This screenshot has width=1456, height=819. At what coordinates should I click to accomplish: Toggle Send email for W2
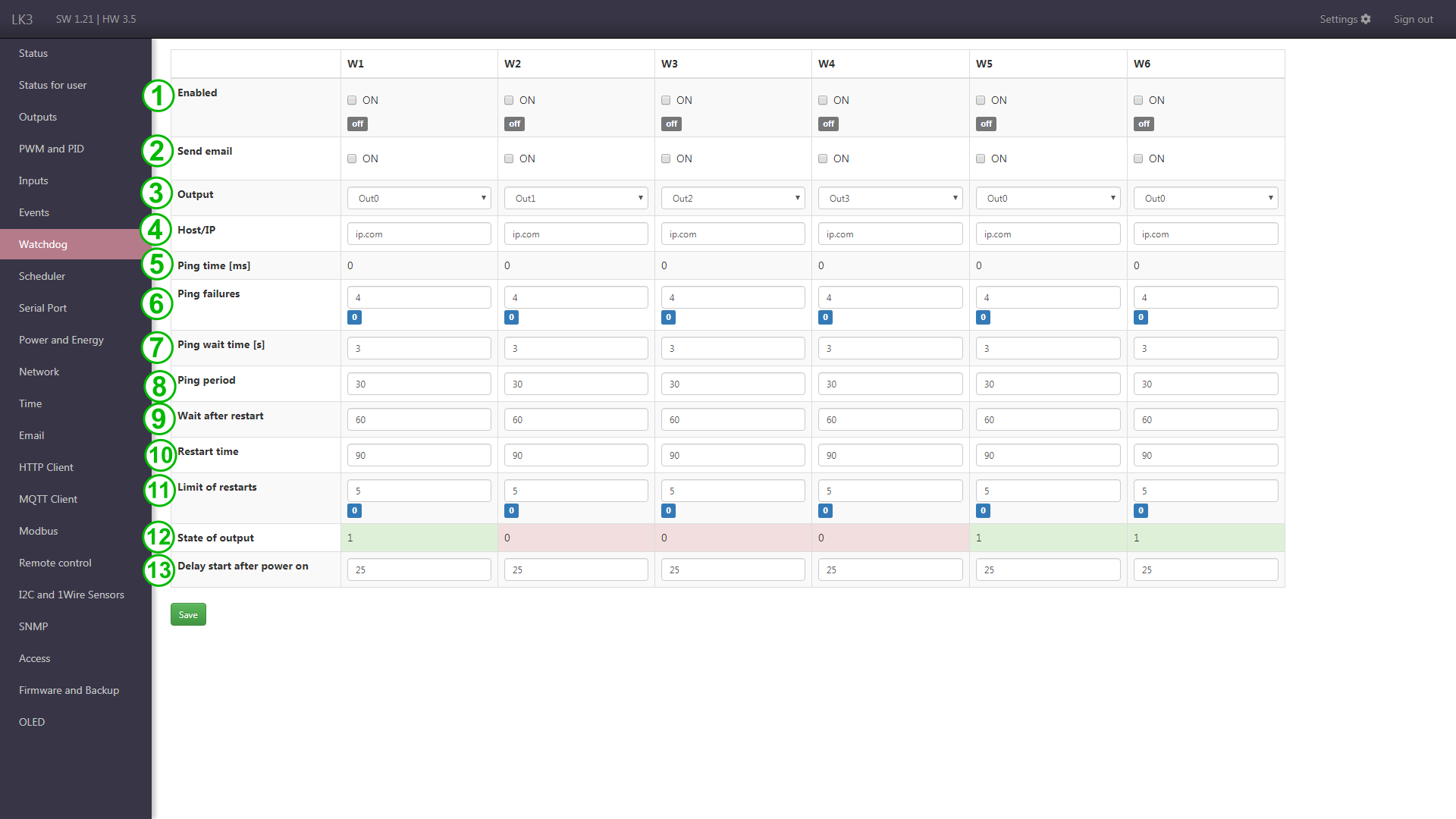point(509,158)
